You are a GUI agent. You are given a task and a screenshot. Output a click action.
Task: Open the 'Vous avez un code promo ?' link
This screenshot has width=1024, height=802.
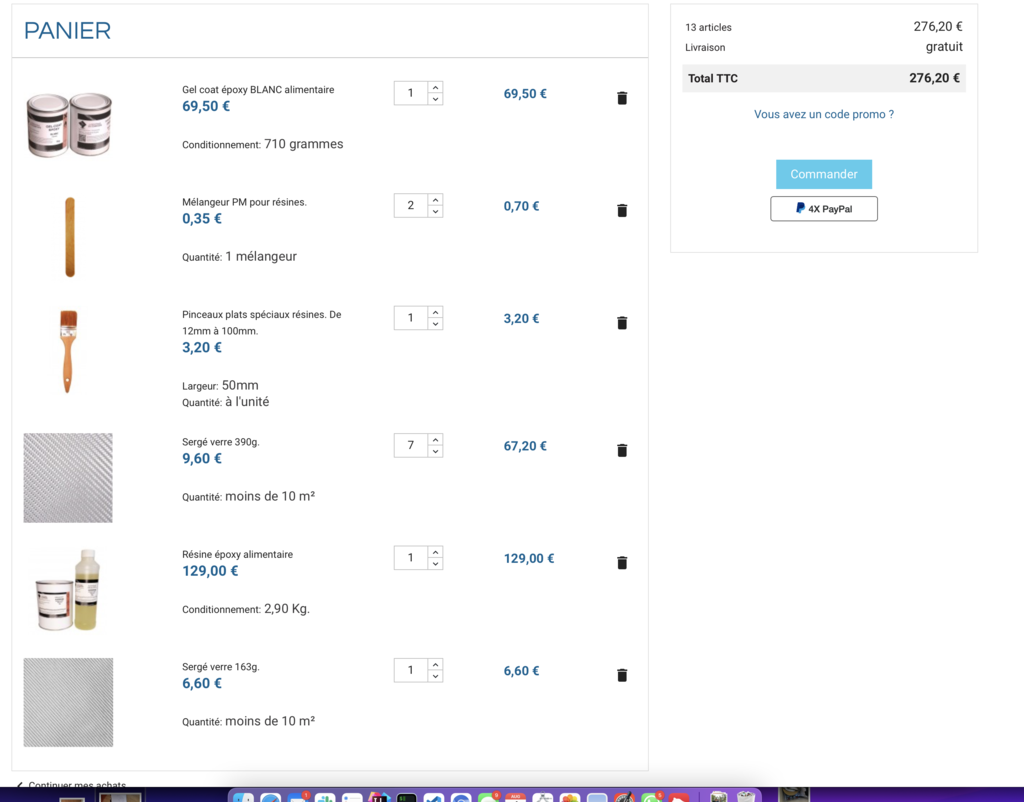pyautogui.click(x=824, y=114)
